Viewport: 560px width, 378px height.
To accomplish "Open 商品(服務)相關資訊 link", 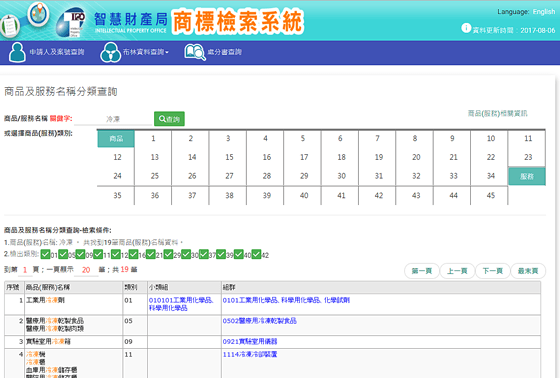I will (498, 114).
